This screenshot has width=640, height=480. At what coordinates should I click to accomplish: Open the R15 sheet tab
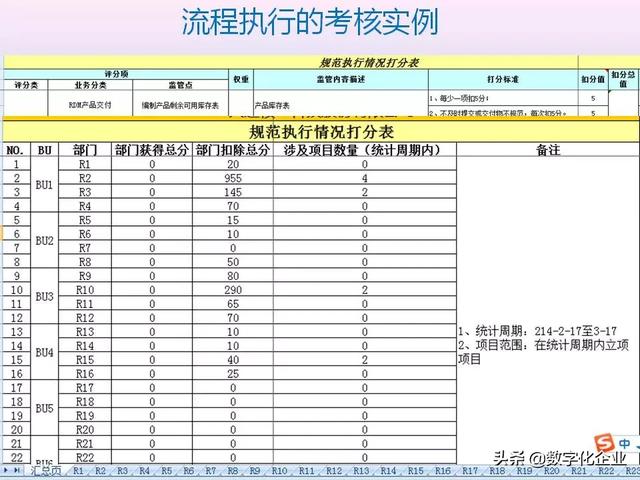tap(416, 471)
